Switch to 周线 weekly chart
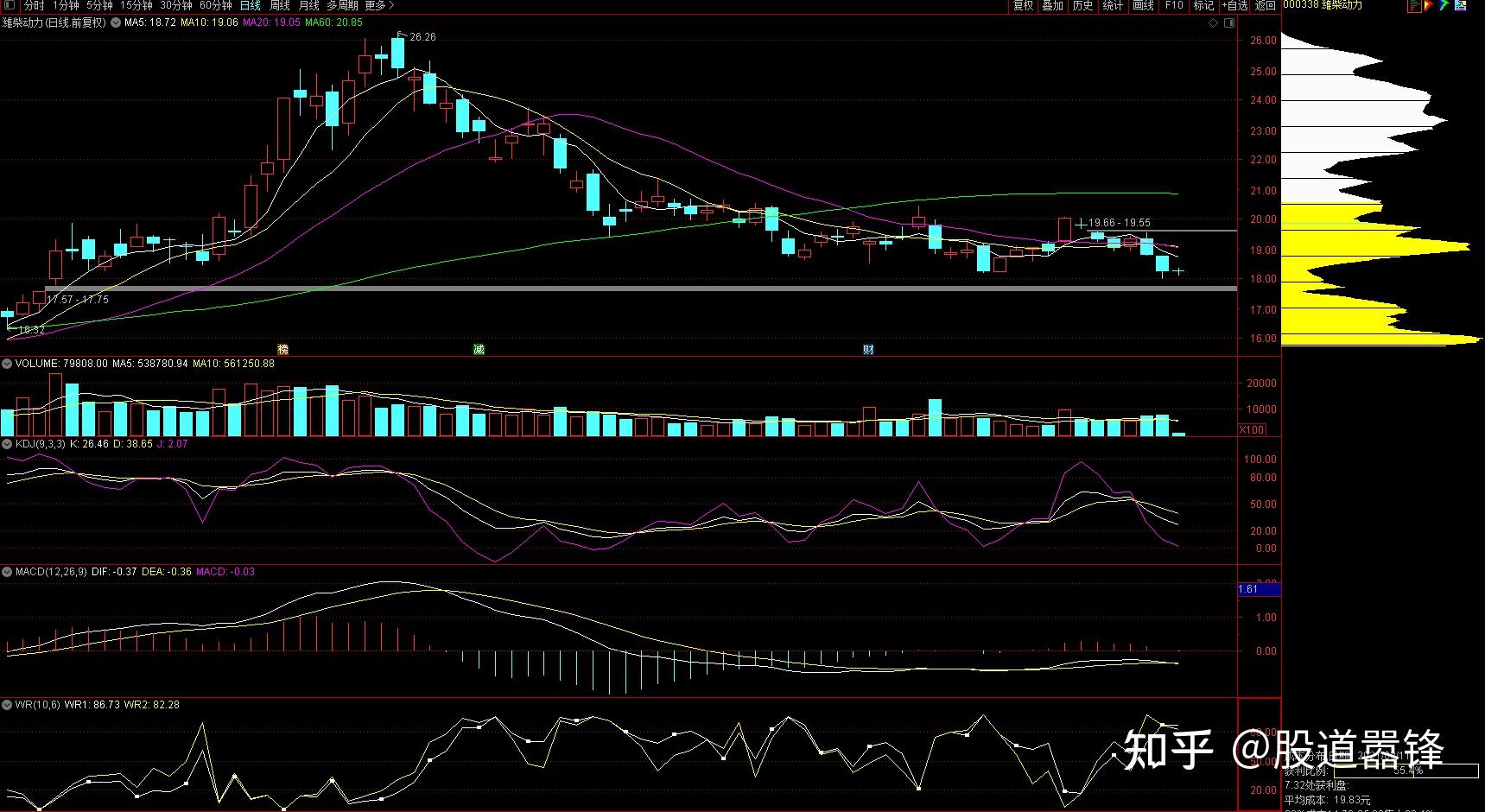Screen dimensions: 1485x812 tap(280, 5)
